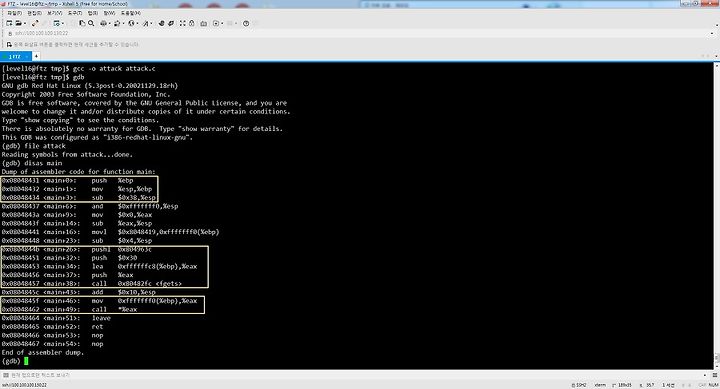Click the Encoding globe icon
Image resolution: width=720 pixels, height=389 pixels.
click(x=131, y=23)
